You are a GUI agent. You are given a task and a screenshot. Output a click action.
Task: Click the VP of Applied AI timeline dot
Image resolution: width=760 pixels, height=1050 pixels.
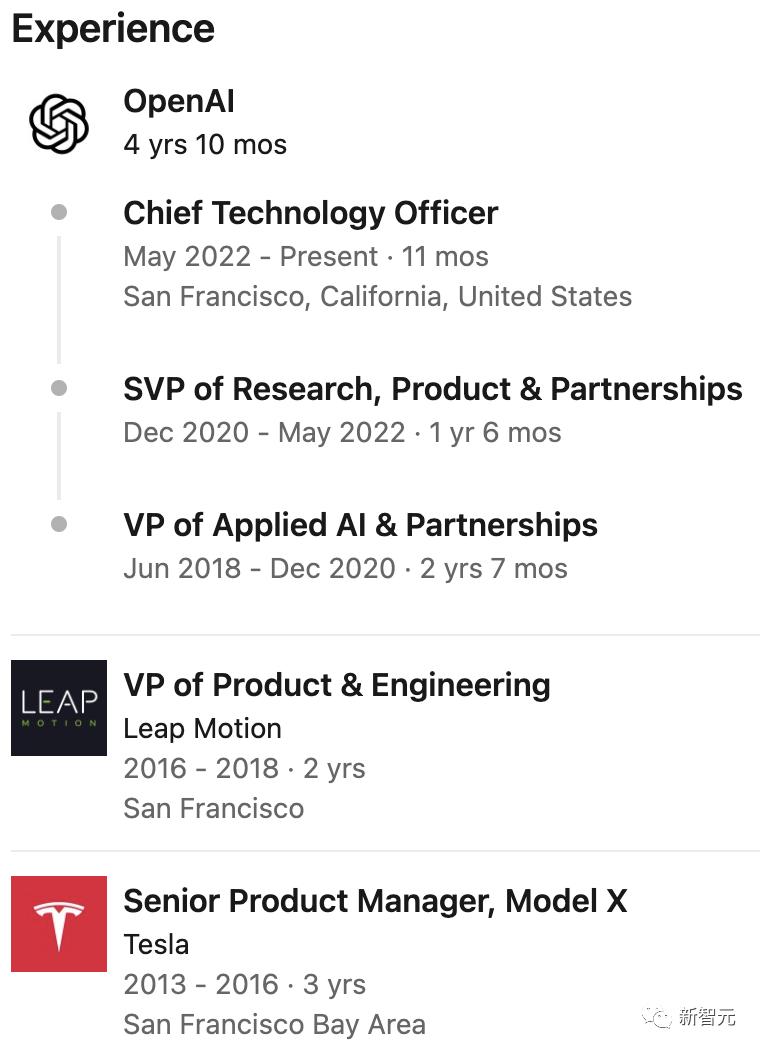click(x=59, y=524)
